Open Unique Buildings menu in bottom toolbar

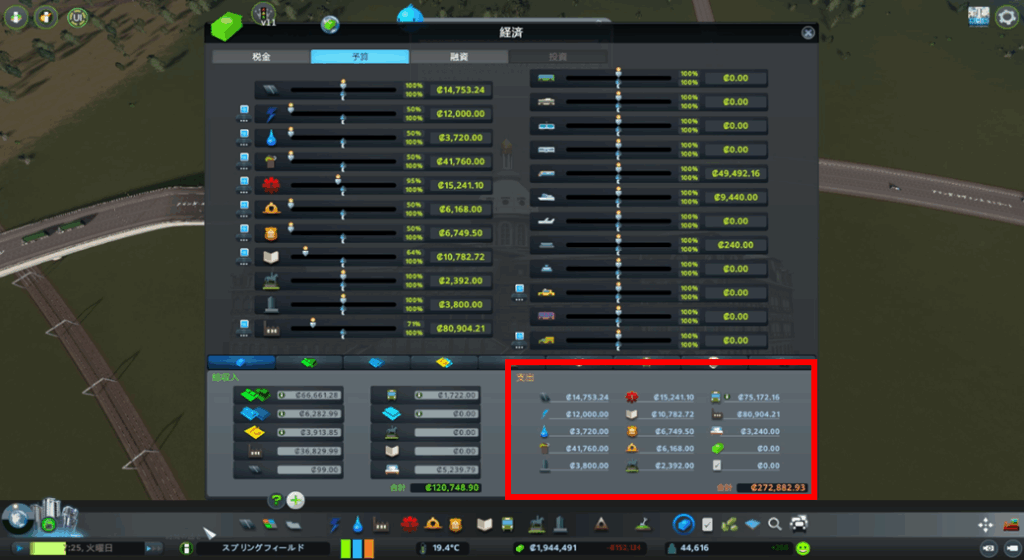coord(560,523)
